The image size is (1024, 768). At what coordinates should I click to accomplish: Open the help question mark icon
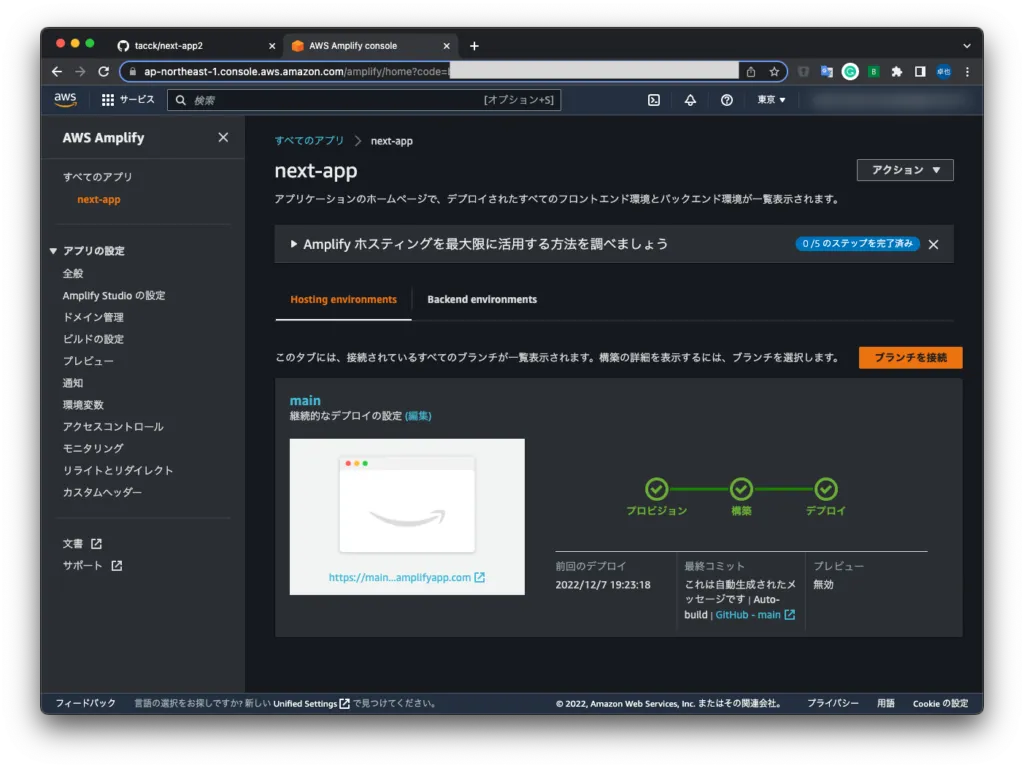[x=727, y=100]
